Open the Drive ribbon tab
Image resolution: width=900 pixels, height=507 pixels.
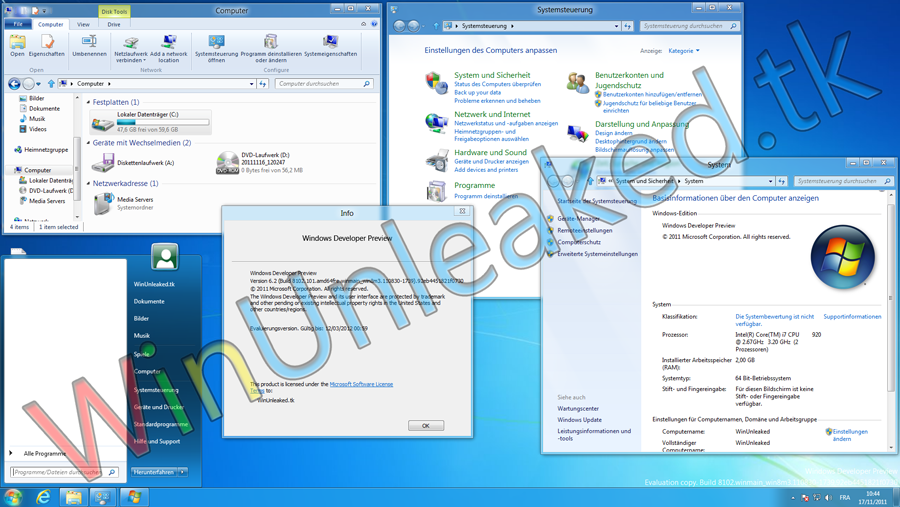click(114, 24)
